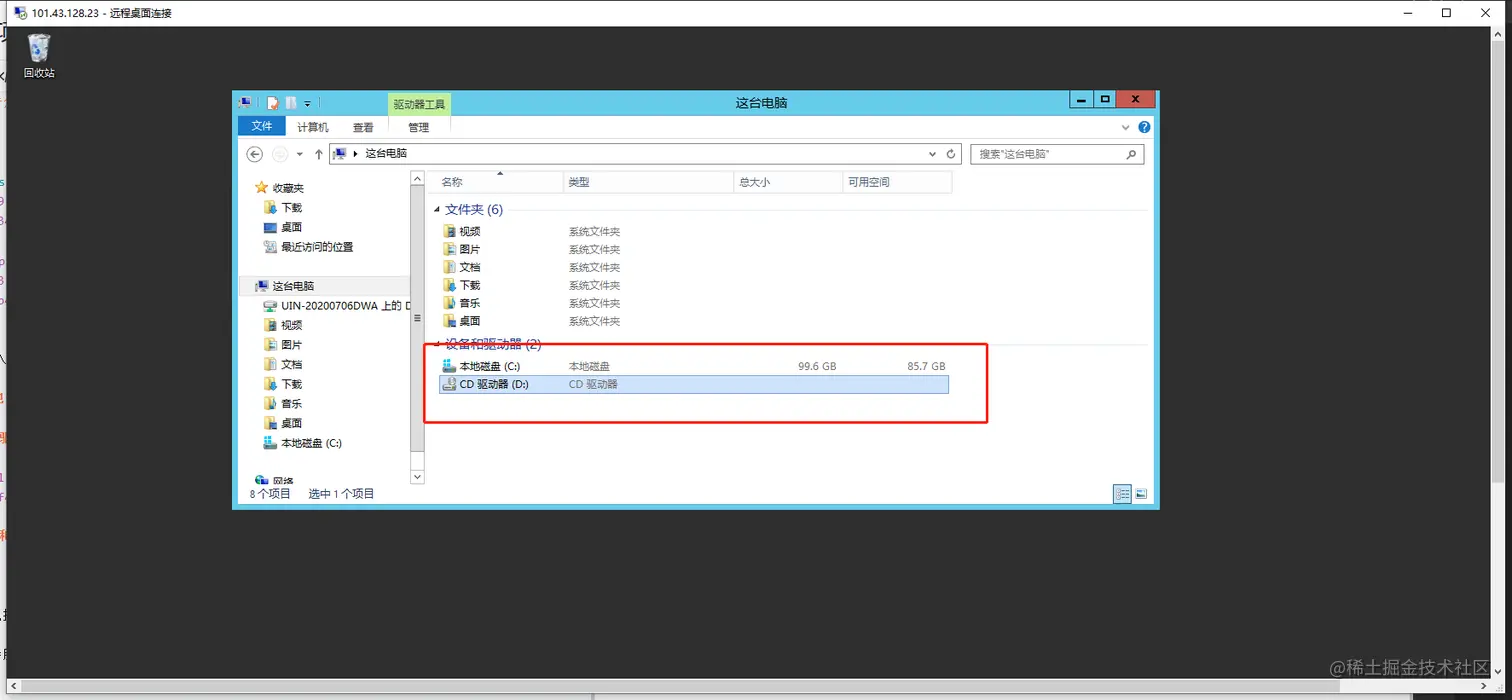Image resolution: width=1512 pixels, height=700 pixels.
Task: Switch to details view in status bar
Action: 1123,494
